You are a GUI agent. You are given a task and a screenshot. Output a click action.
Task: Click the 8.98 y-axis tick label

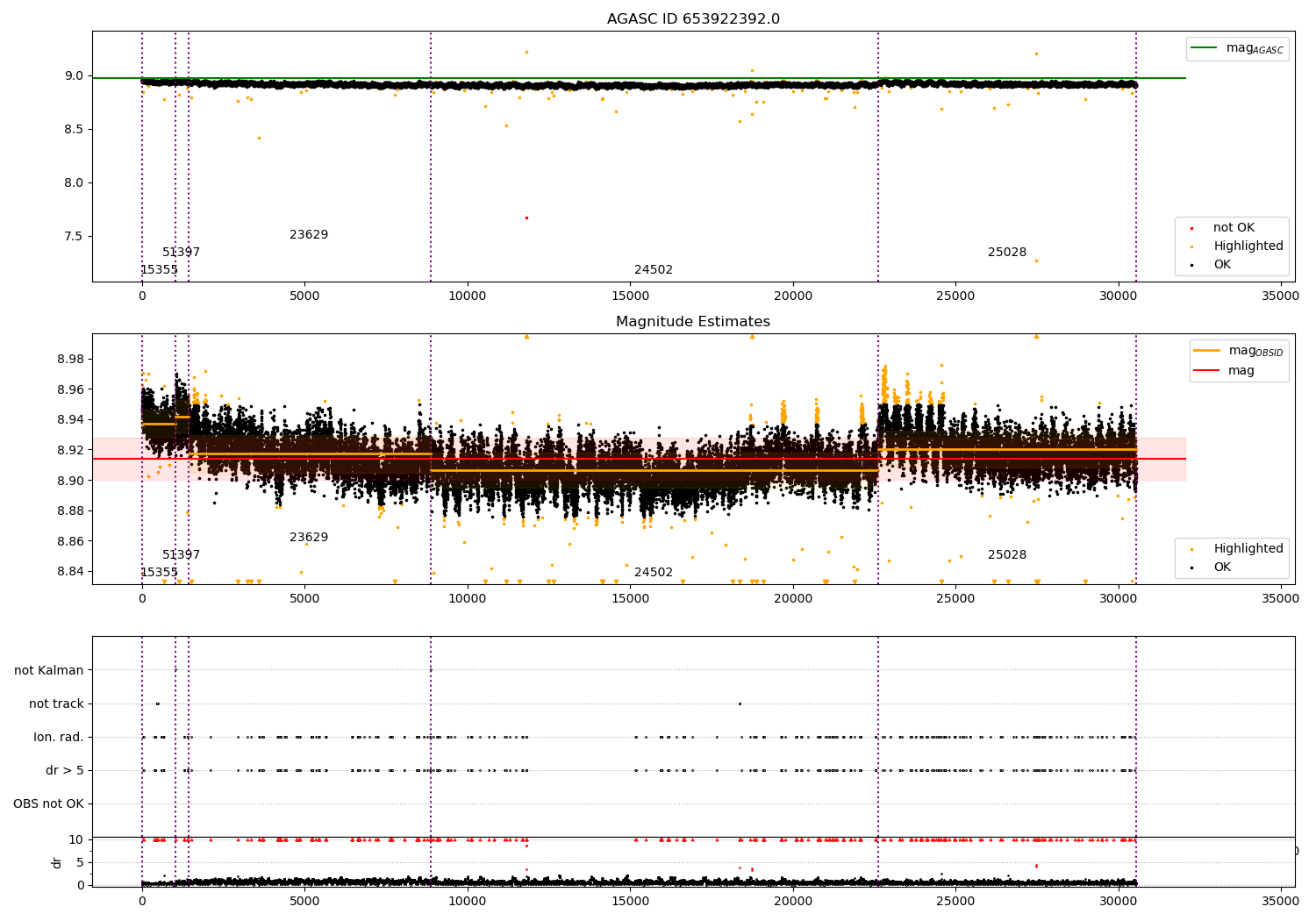[x=70, y=360]
